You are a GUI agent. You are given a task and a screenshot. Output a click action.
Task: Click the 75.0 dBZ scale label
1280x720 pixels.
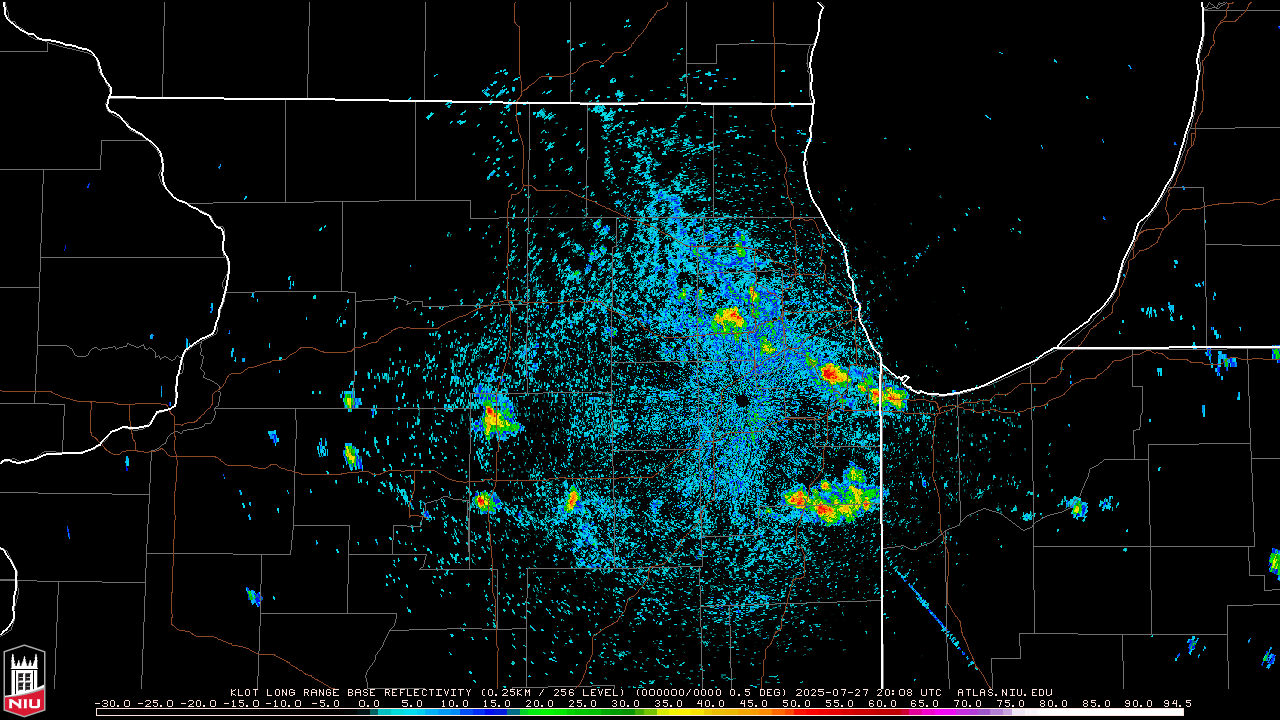pos(1010,703)
